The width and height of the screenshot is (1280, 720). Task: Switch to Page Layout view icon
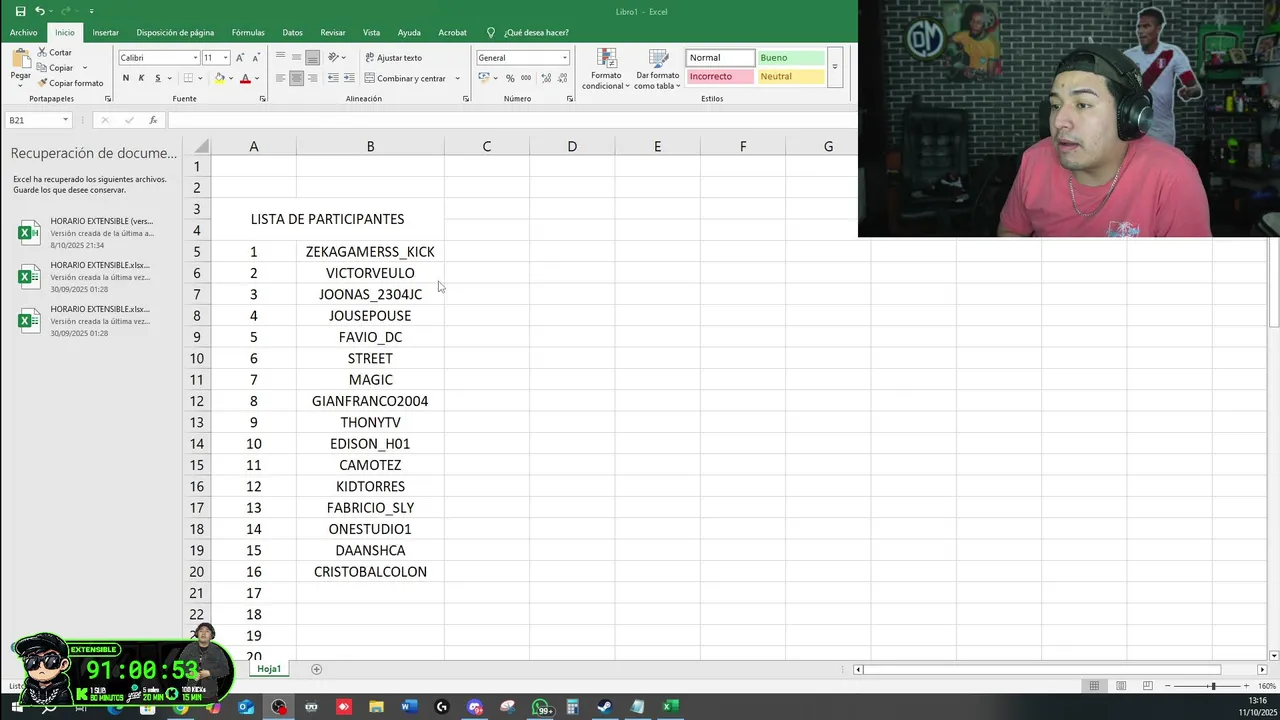1121,686
